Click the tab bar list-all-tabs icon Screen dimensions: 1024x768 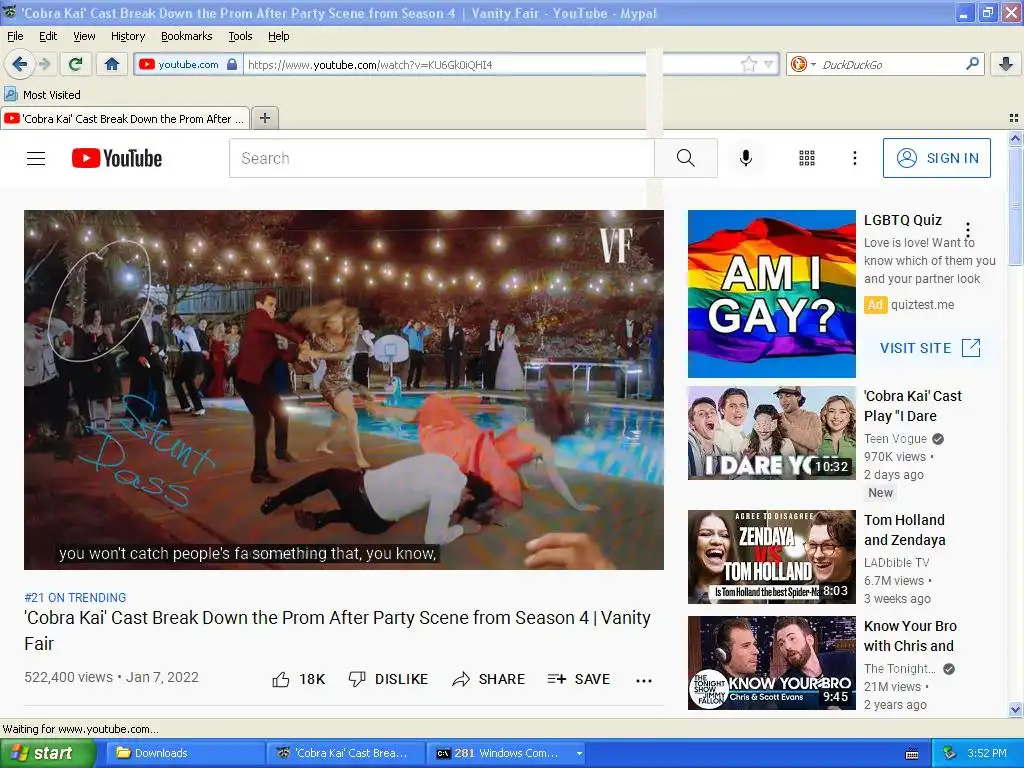tap(1014, 118)
